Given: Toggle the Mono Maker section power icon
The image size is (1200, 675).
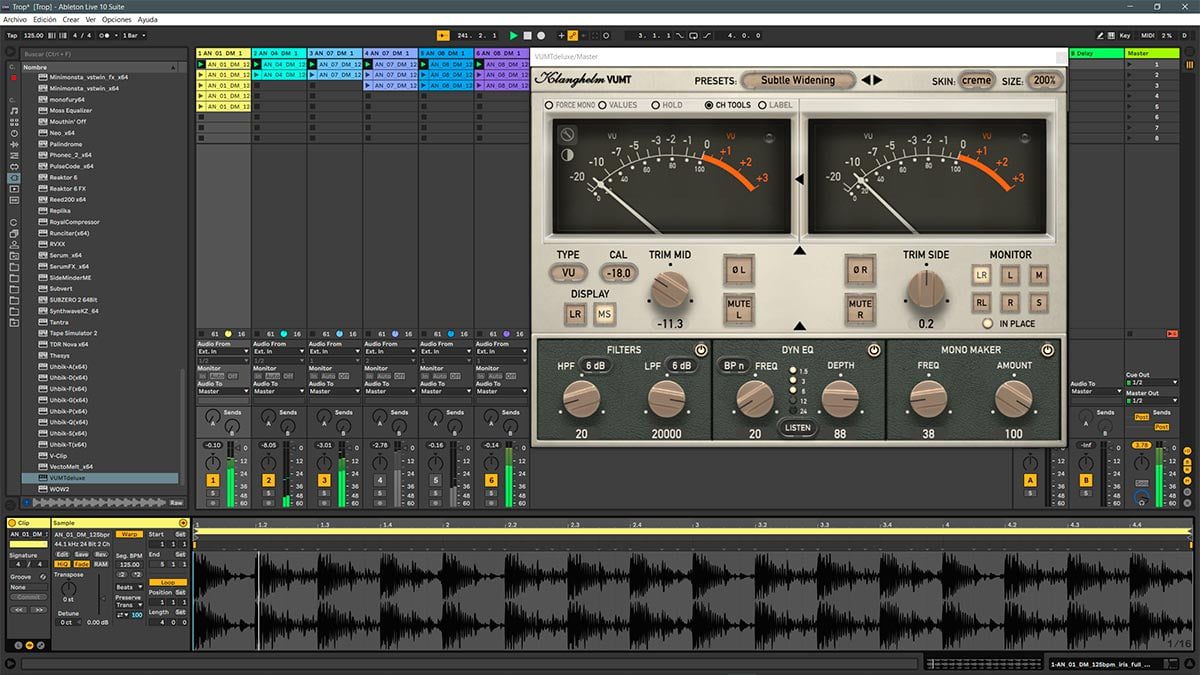Looking at the screenshot, I should pyautogui.click(x=1048, y=351).
